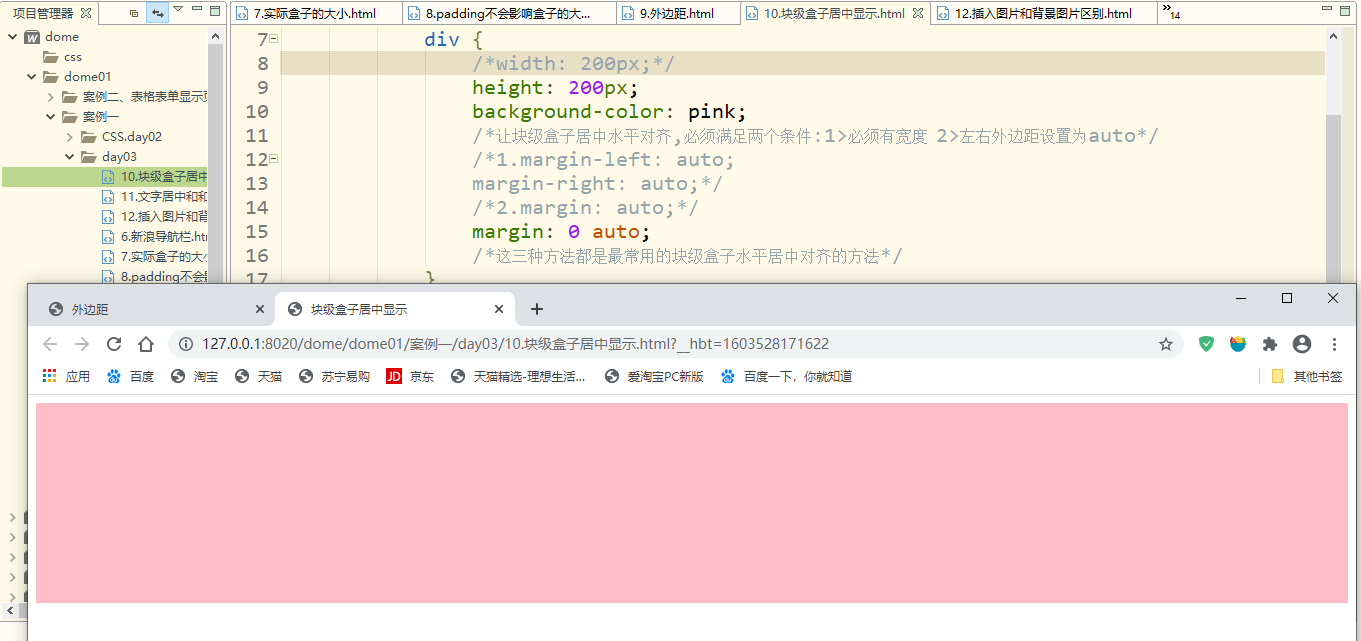The height and width of the screenshot is (641, 1361).
Task: Open 京东 bookmark
Action: (411, 376)
